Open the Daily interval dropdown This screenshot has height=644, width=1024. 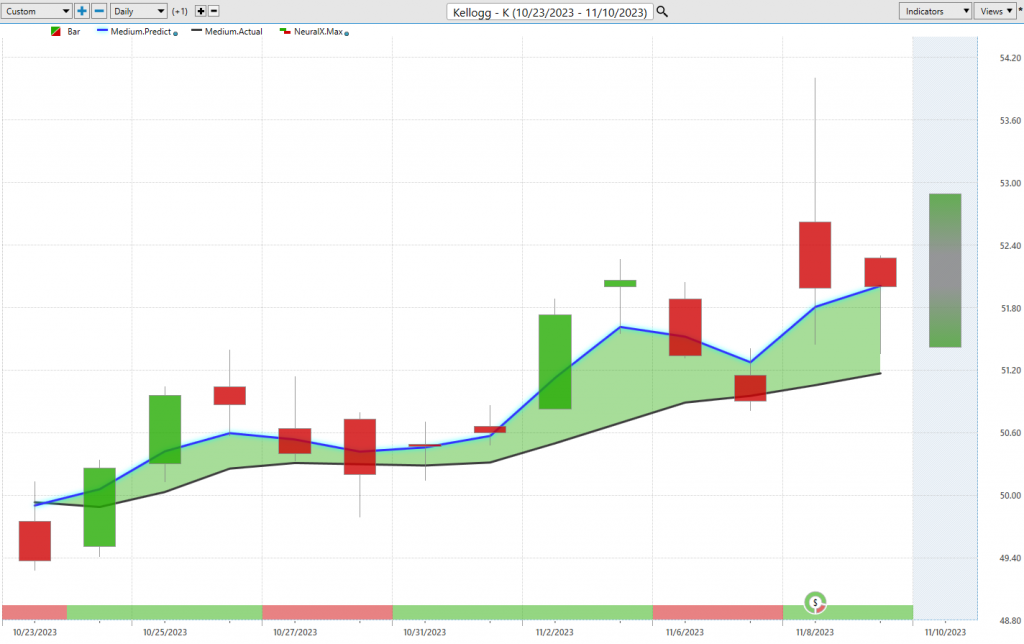tap(138, 11)
